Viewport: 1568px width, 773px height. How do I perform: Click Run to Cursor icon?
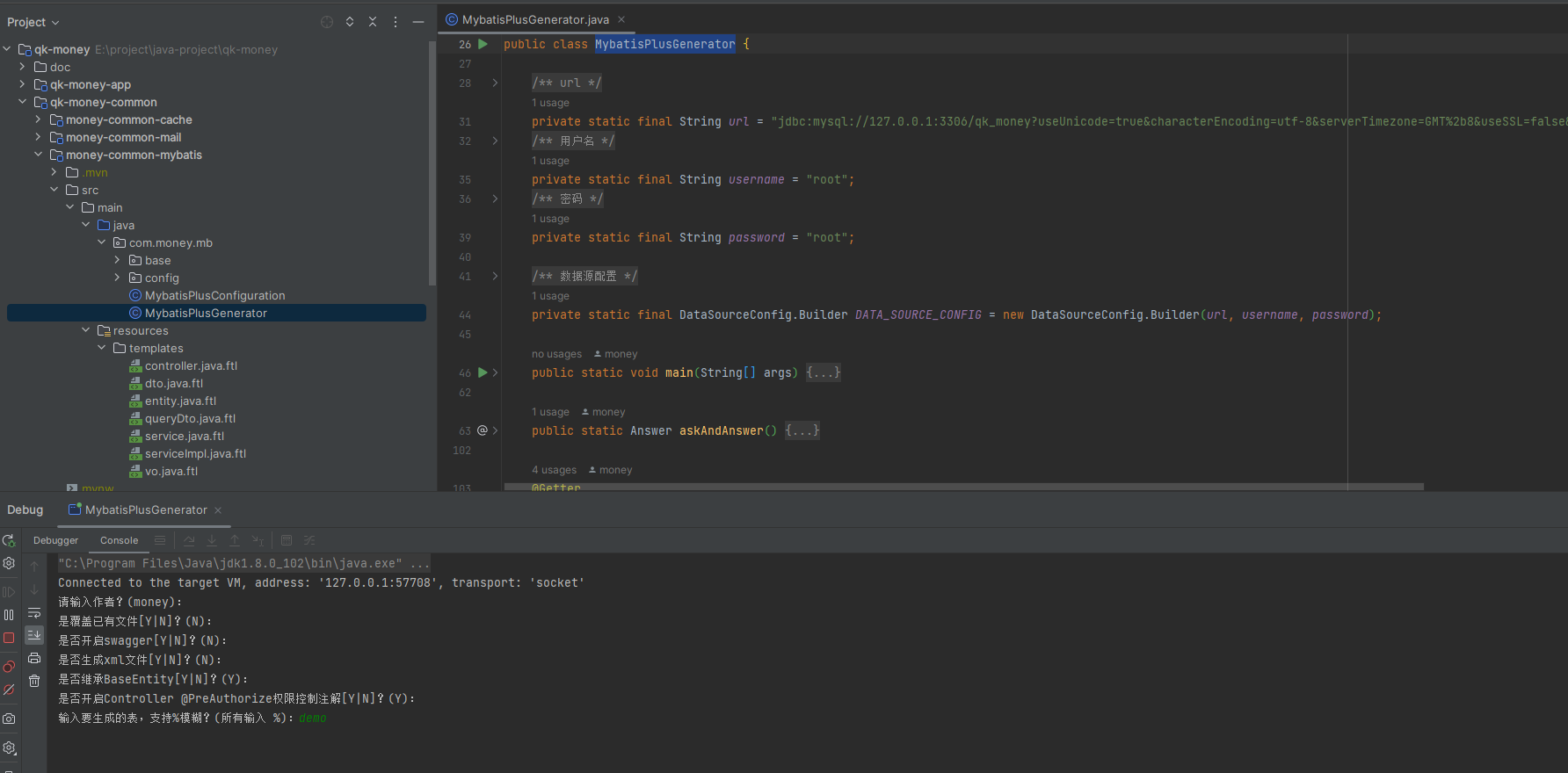coord(258,540)
